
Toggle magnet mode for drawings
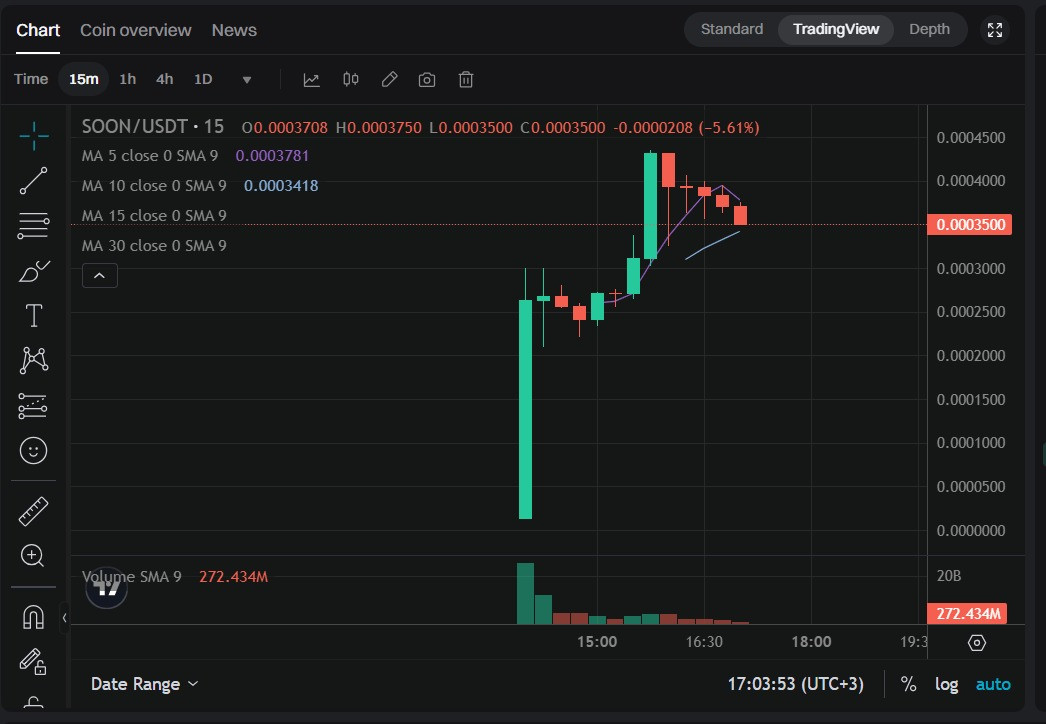(x=33, y=617)
